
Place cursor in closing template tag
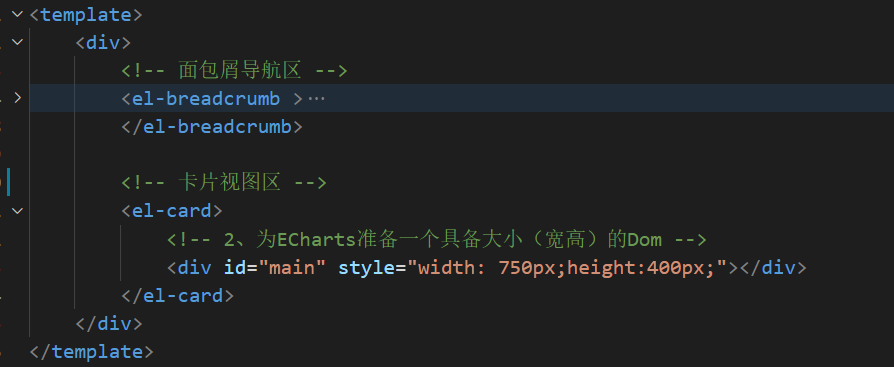click(91, 352)
